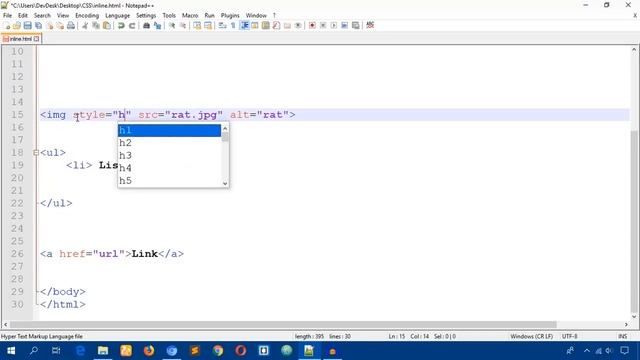640x360 pixels.
Task: Toggle the highlighted Indent Guide icon
Action: click(244, 26)
